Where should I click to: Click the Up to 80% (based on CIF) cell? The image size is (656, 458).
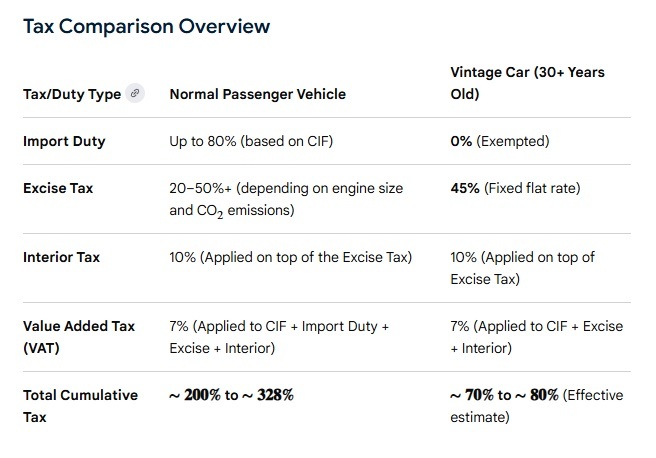coord(251,141)
